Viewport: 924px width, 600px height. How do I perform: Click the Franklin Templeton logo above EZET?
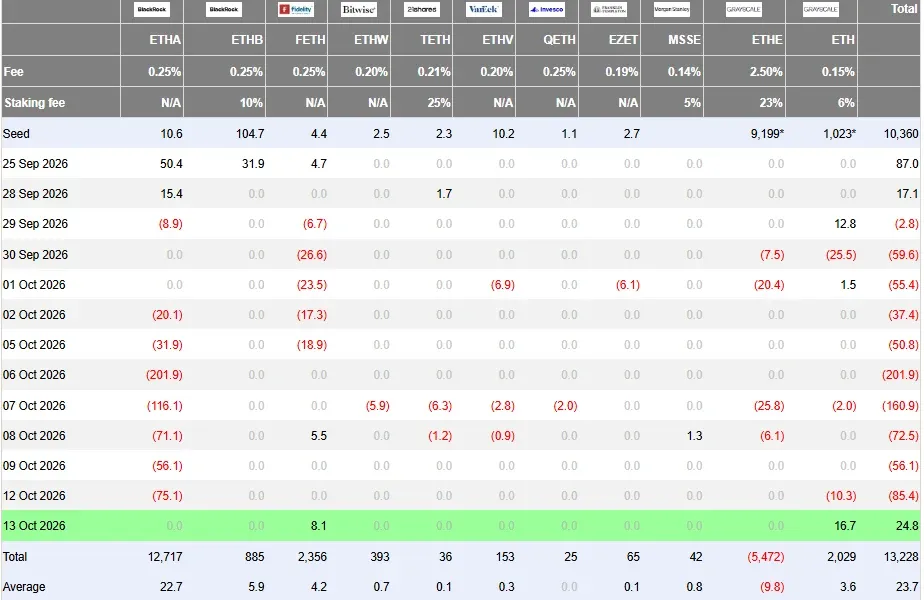tap(609, 9)
